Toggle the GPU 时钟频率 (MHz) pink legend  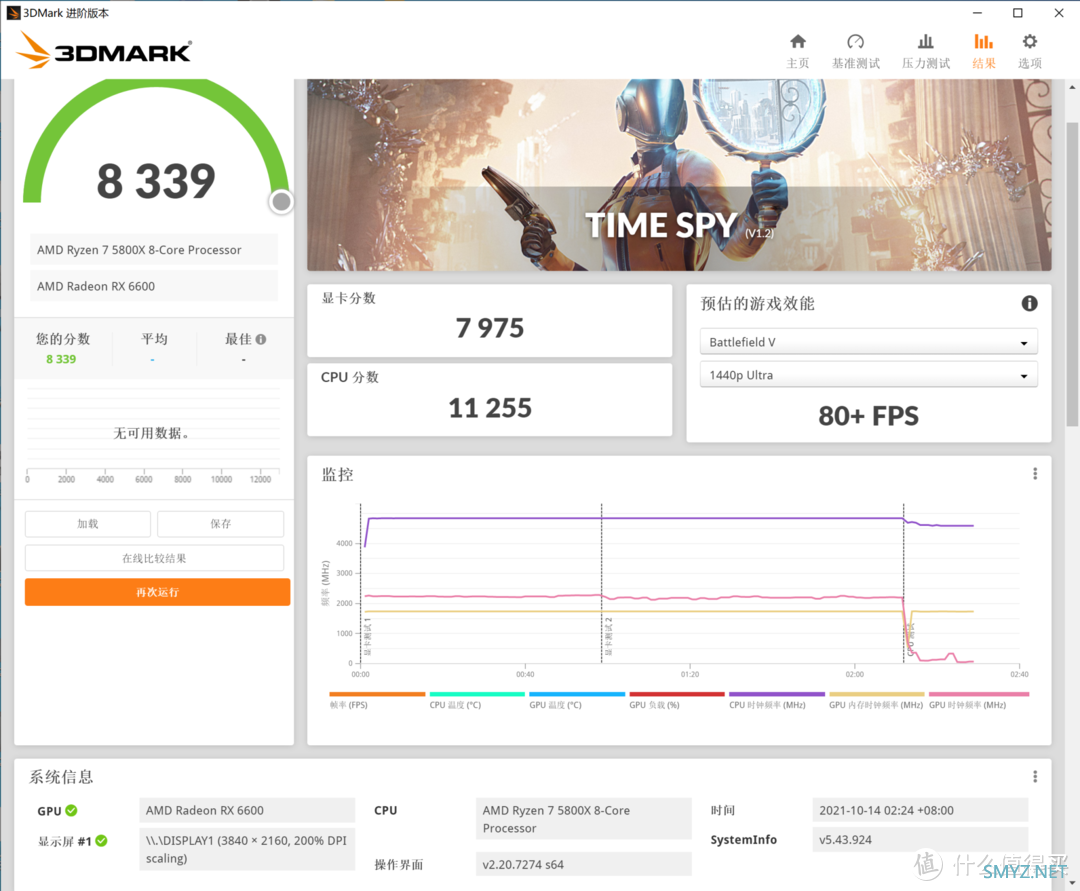tap(978, 700)
